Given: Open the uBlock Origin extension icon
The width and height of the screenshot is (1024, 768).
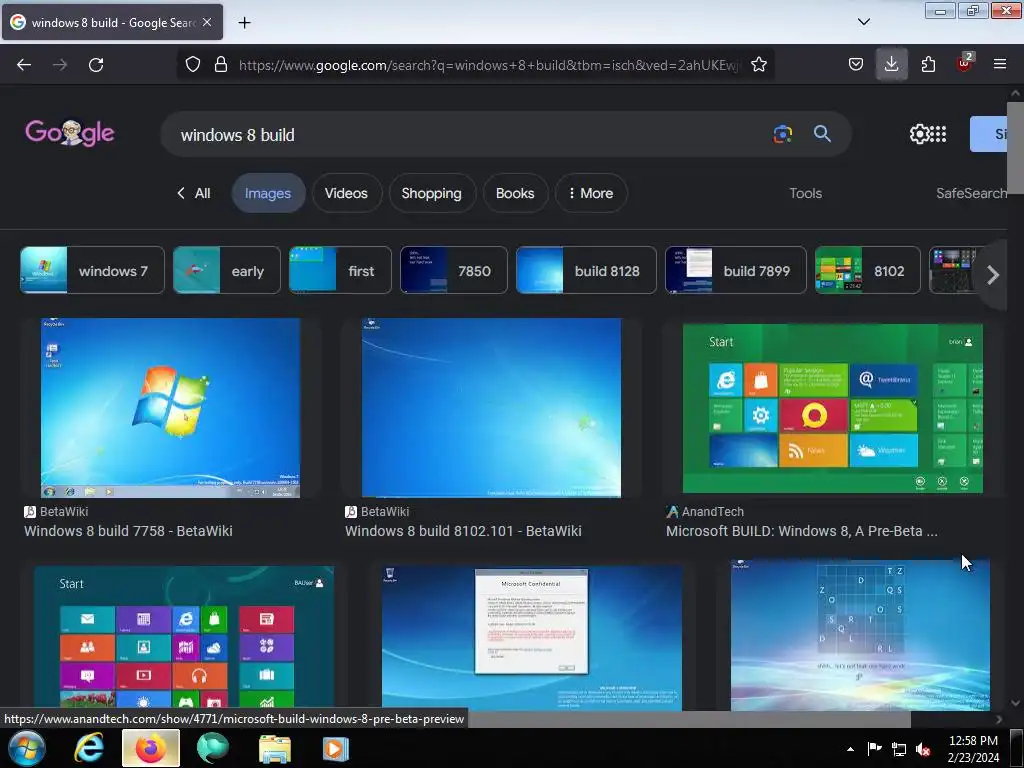Looking at the screenshot, I should click(x=964, y=63).
